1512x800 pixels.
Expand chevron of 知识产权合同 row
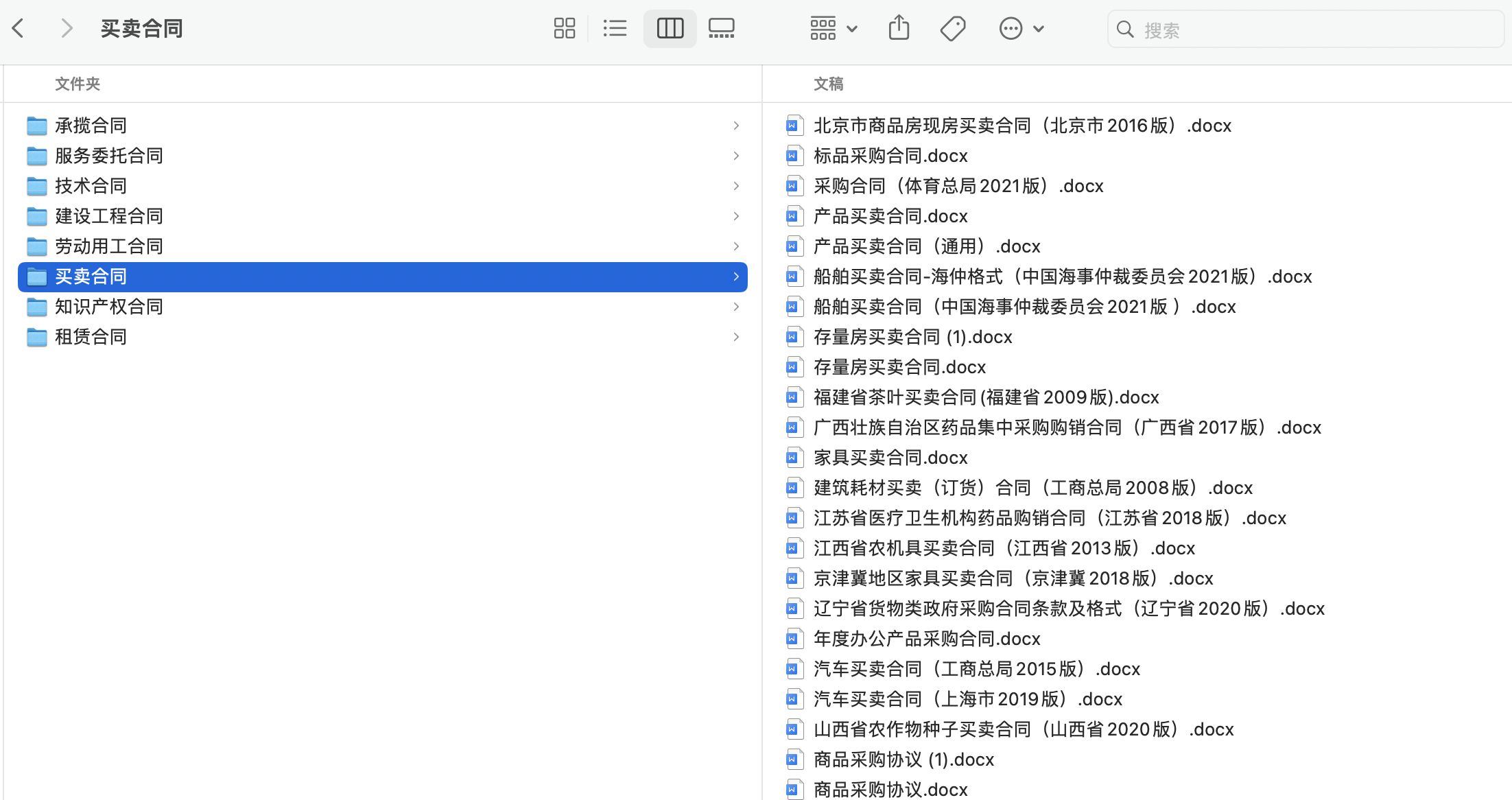(736, 307)
